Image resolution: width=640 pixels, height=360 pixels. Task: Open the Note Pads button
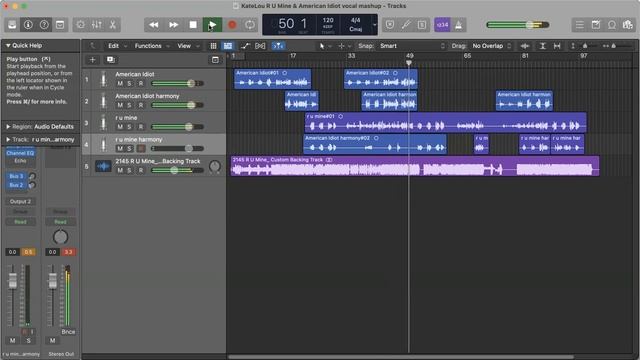tap(596, 25)
